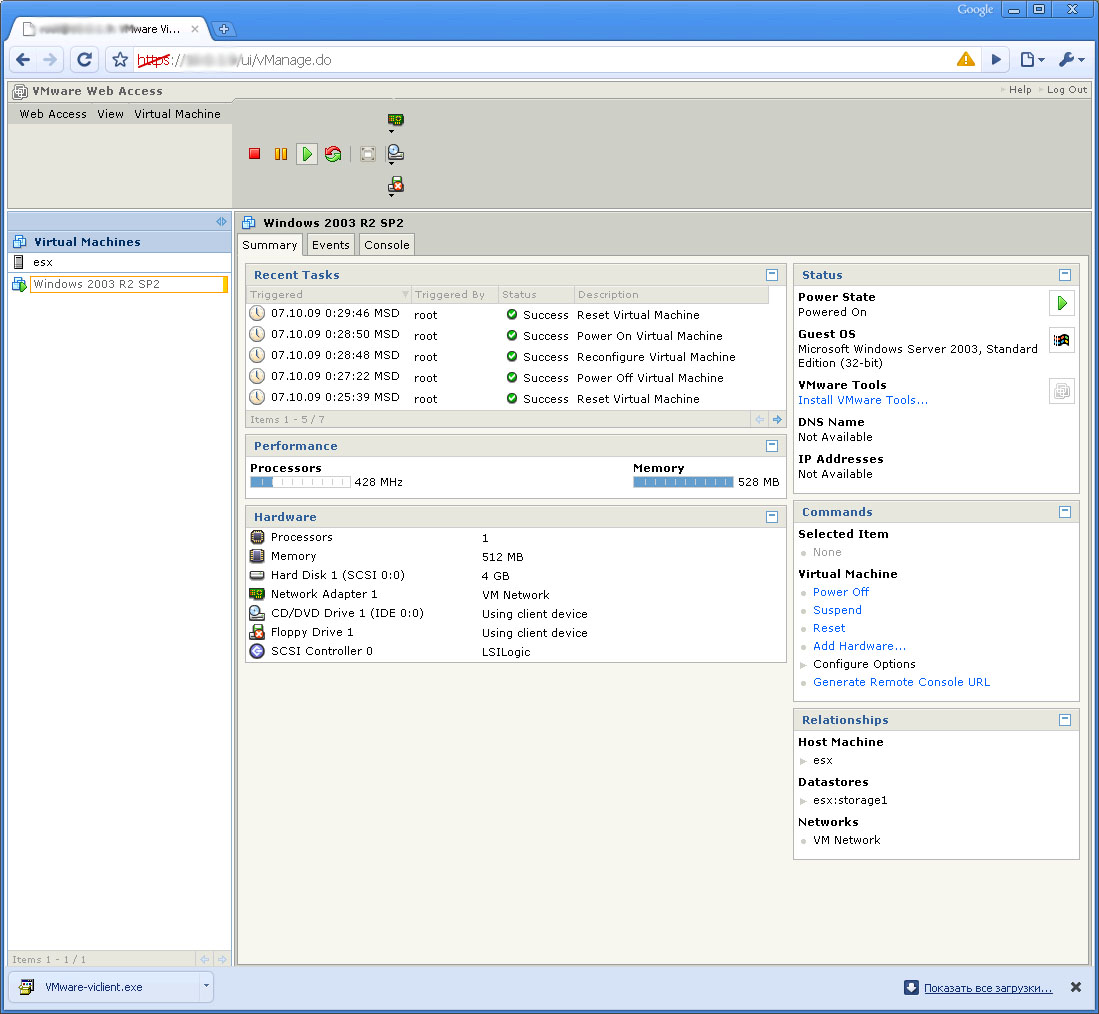Close the downloads bar
The width and height of the screenshot is (1099, 1014).
[x=1076, y=987]
